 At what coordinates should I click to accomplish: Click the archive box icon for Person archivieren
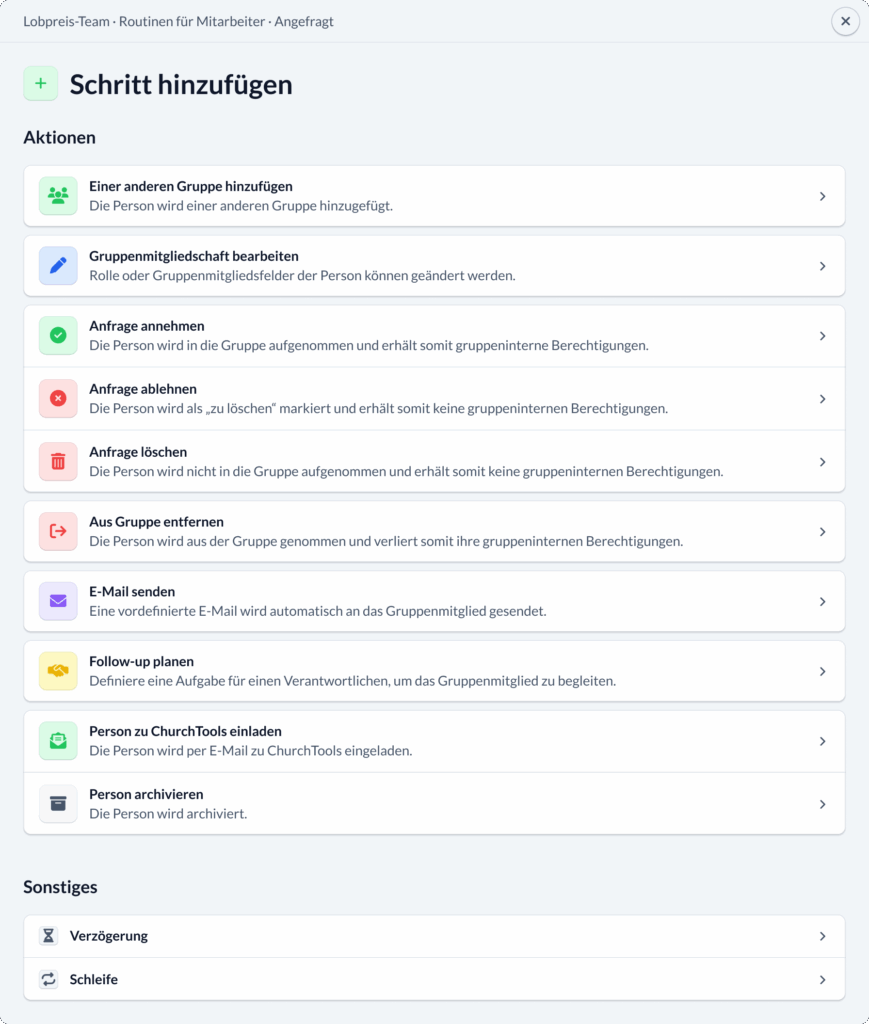[57, 803]
